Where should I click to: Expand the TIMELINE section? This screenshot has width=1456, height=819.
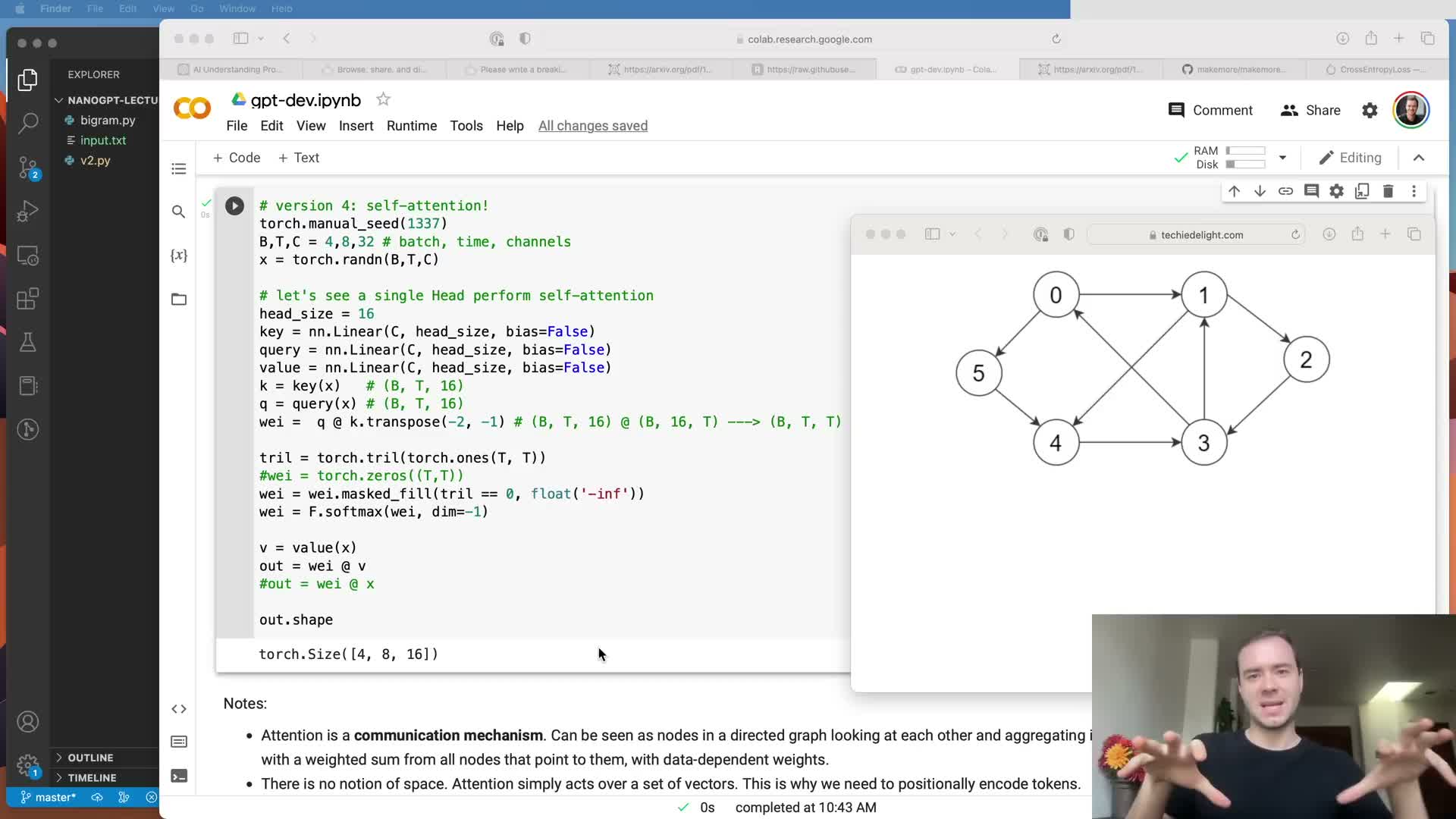tap(92, 777)
